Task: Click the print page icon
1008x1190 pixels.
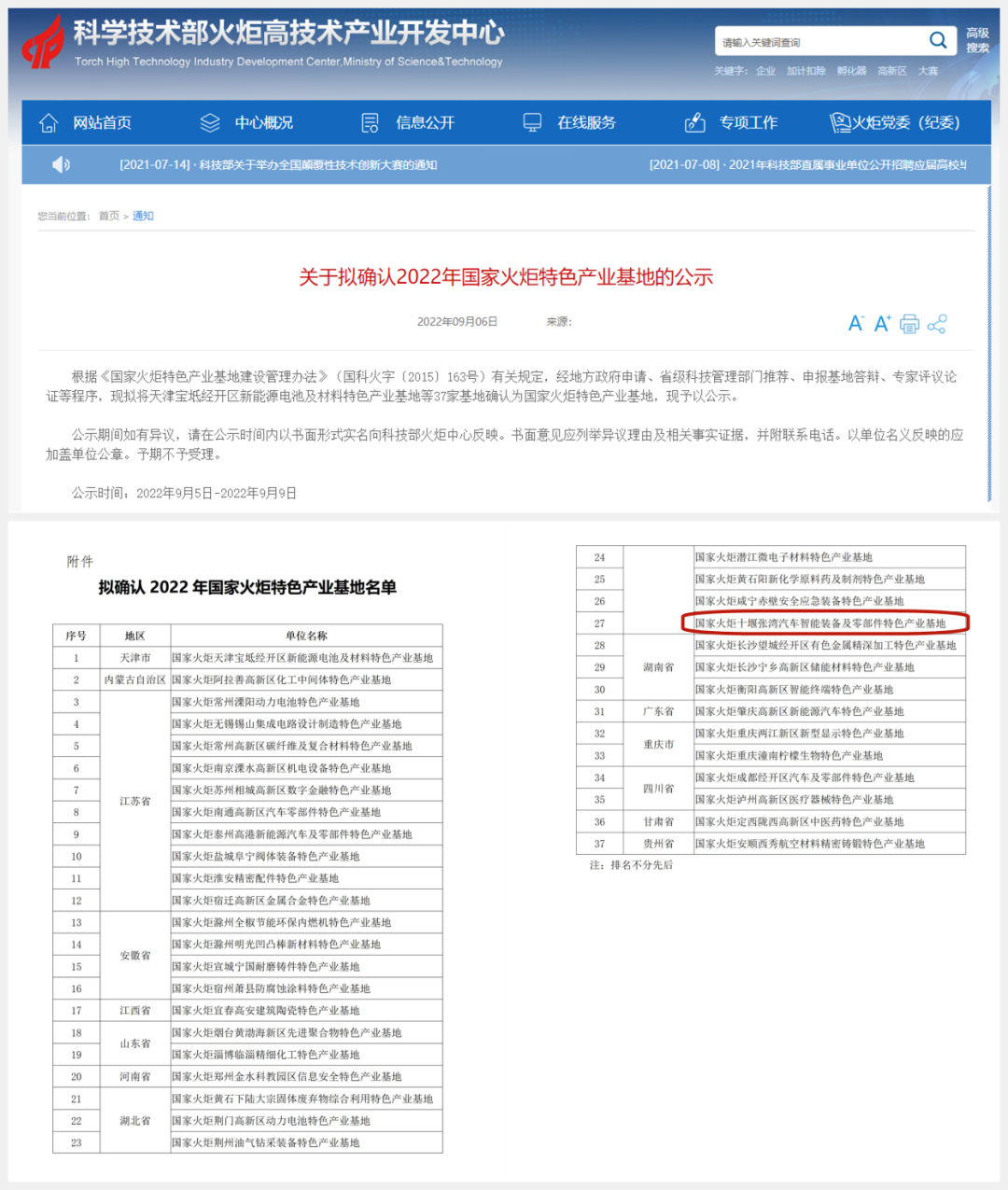Action: tap(909, 324)
